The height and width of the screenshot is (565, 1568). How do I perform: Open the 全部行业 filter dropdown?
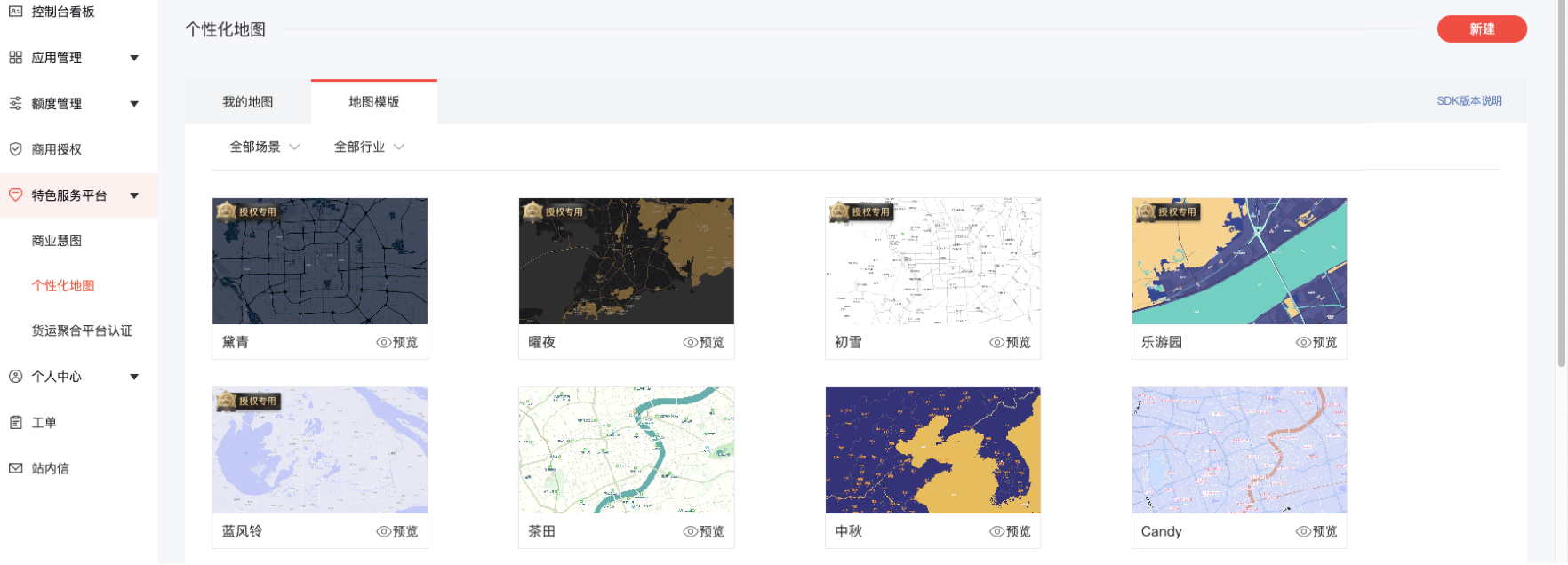368,147
